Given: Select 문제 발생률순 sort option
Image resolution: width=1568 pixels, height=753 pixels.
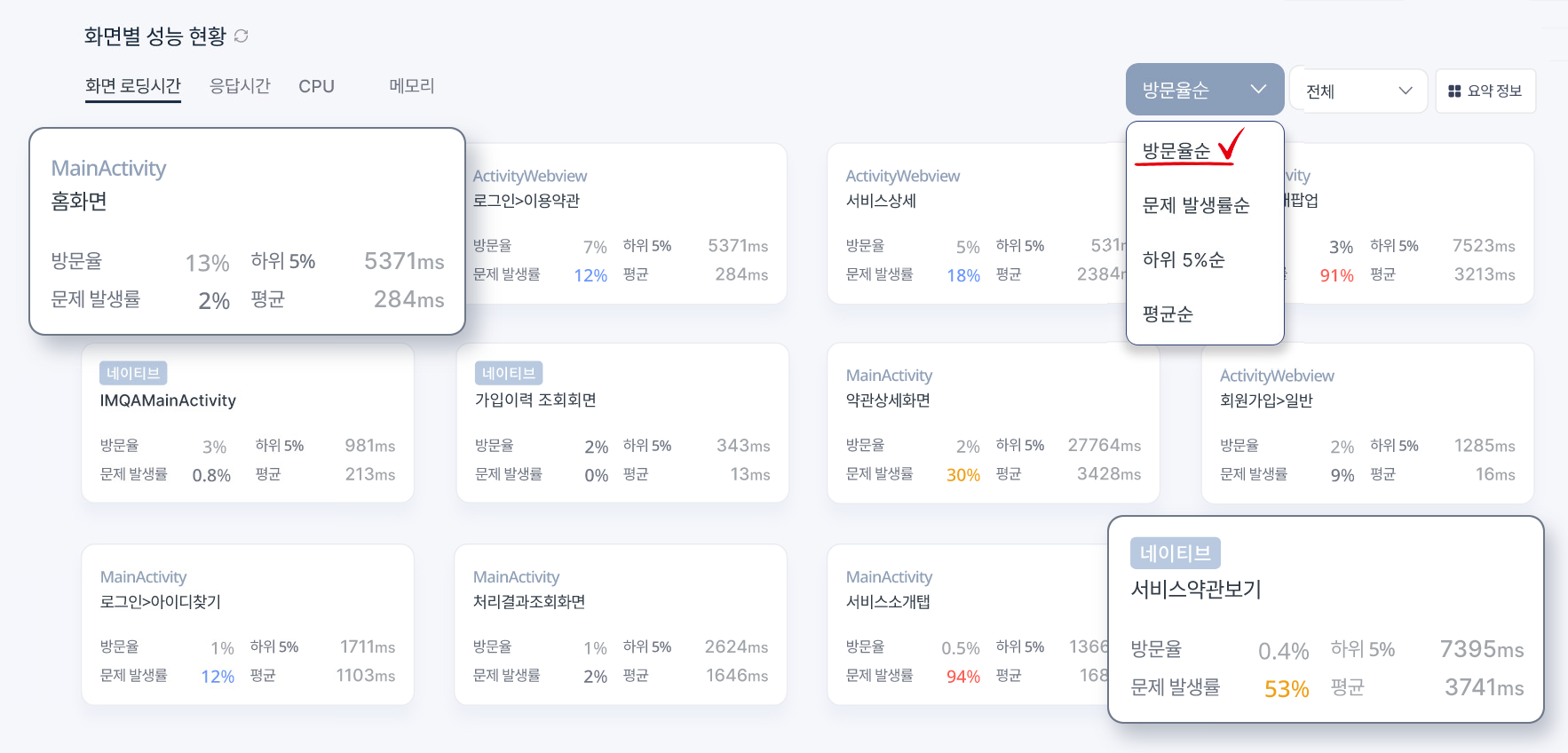Looking at the screenshot, I should (x=1195, y=206).
